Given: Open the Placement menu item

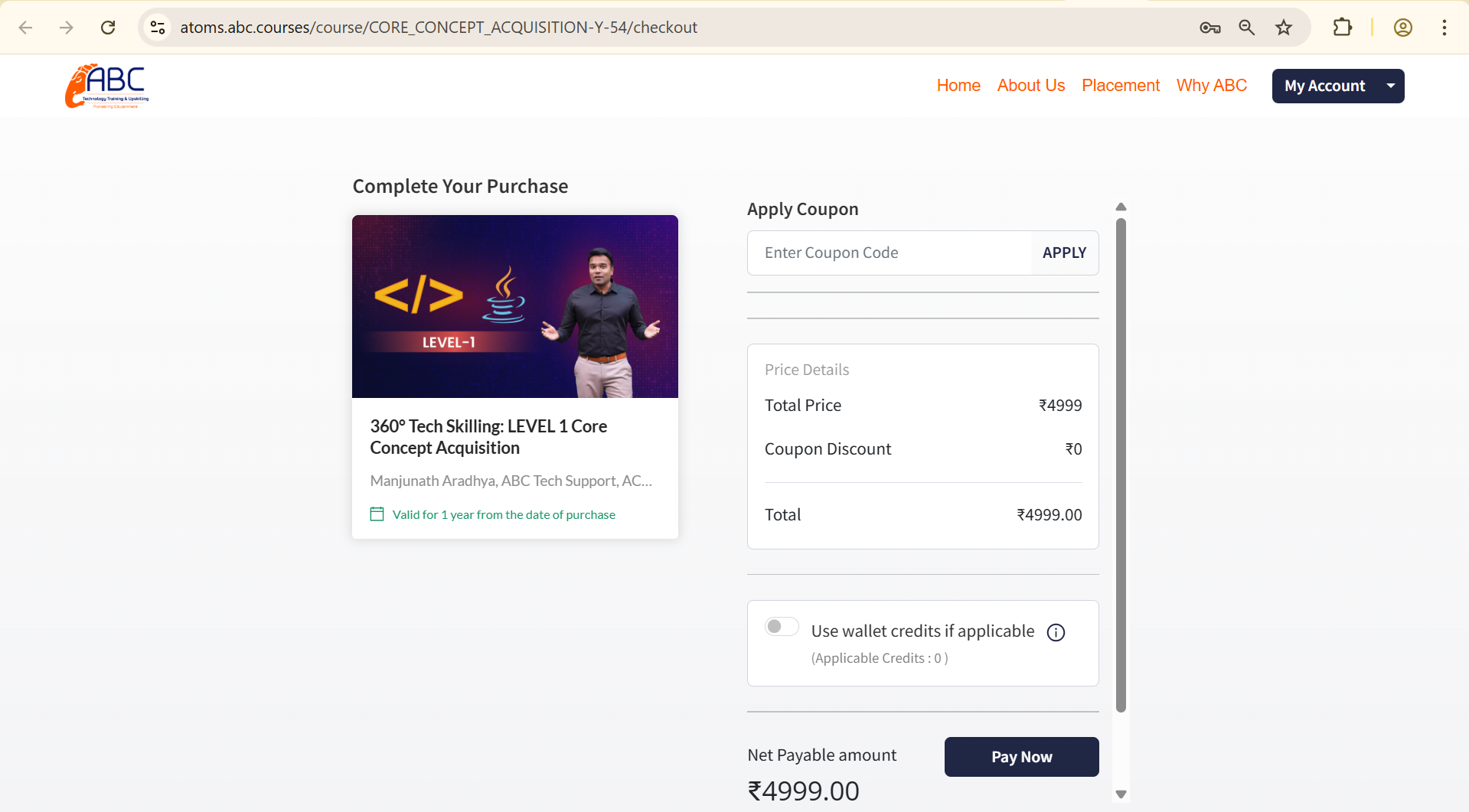Looking at the screenshot, I should click(x=1120, y=86).
